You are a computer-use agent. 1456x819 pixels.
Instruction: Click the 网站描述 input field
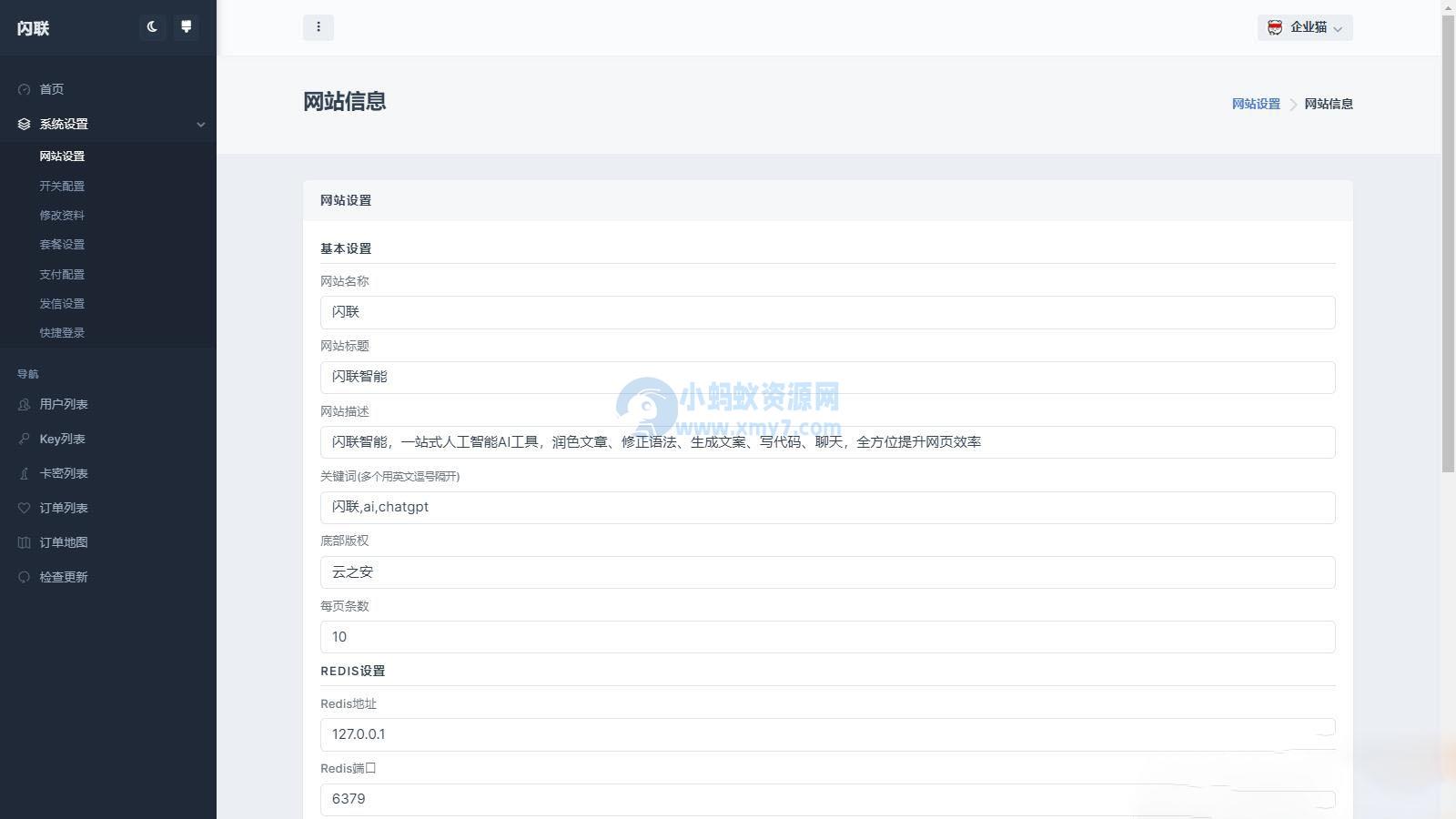coord(827,442)
